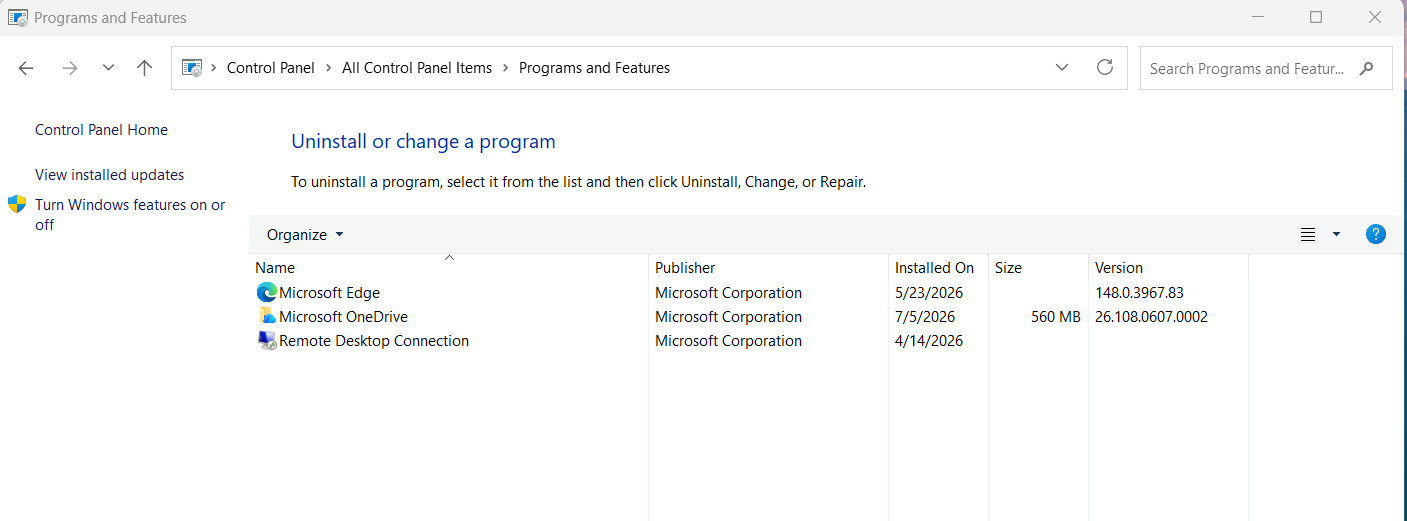
Task: Sort by the Installed On column
Action: pyautogui.click(x=938, y=268)
